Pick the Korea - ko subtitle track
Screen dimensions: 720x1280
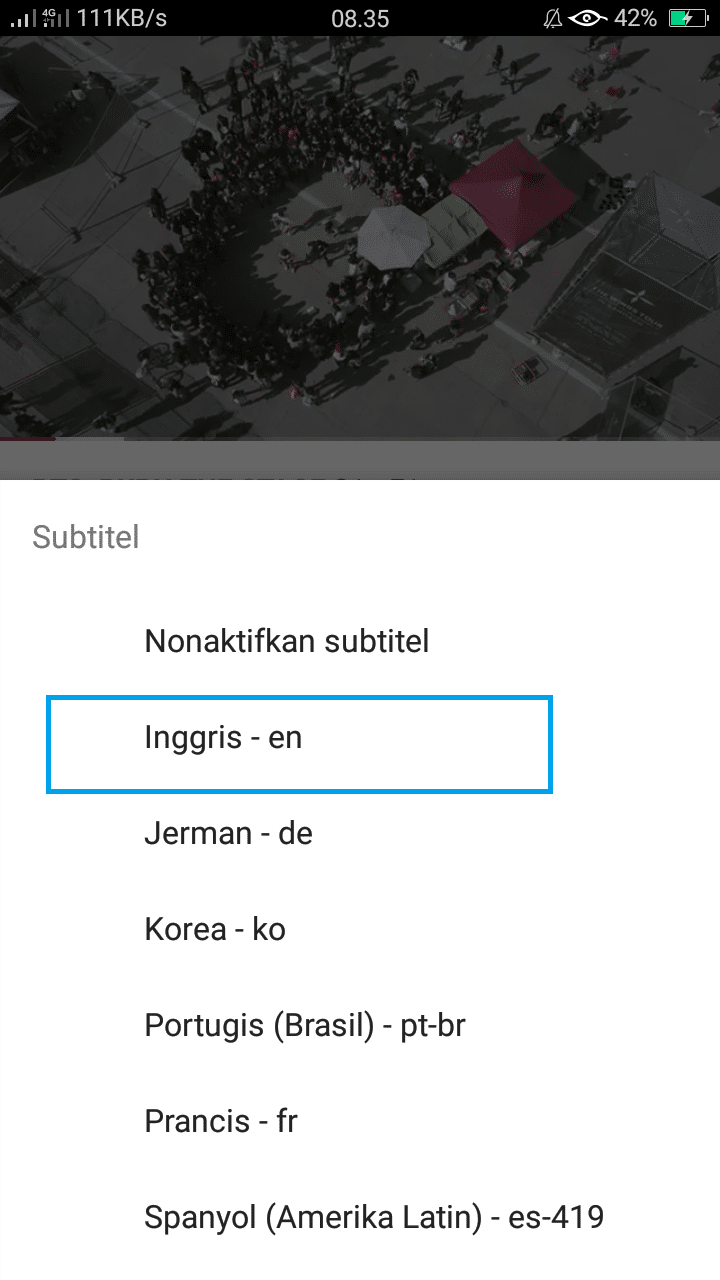[x=215, y=929]
